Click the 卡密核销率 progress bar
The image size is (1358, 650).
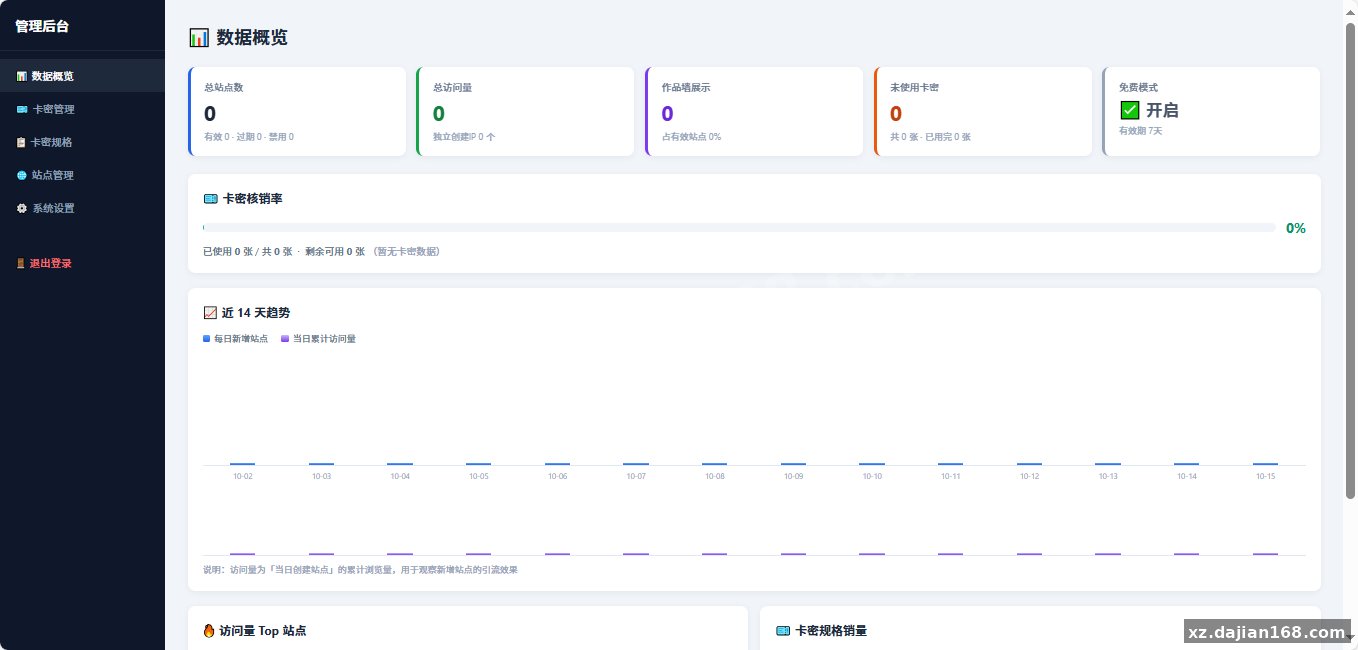click(739, 228)
